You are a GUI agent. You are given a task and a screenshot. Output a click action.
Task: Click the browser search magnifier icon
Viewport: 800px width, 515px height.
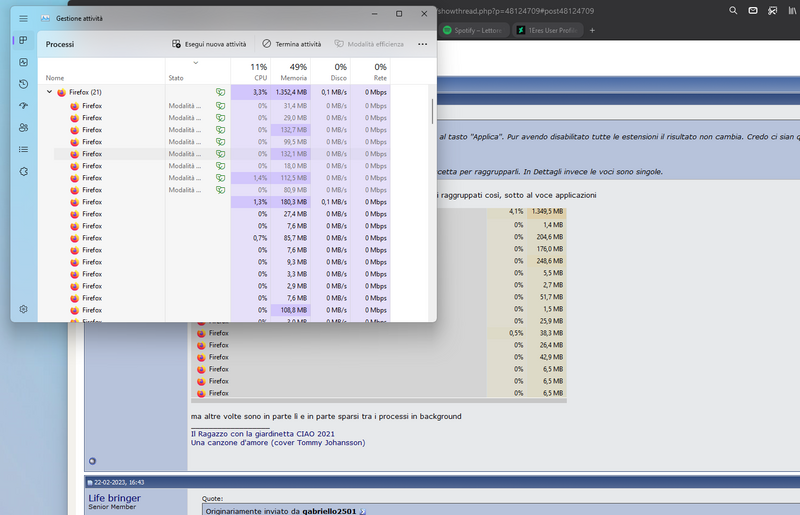(733, 10)
